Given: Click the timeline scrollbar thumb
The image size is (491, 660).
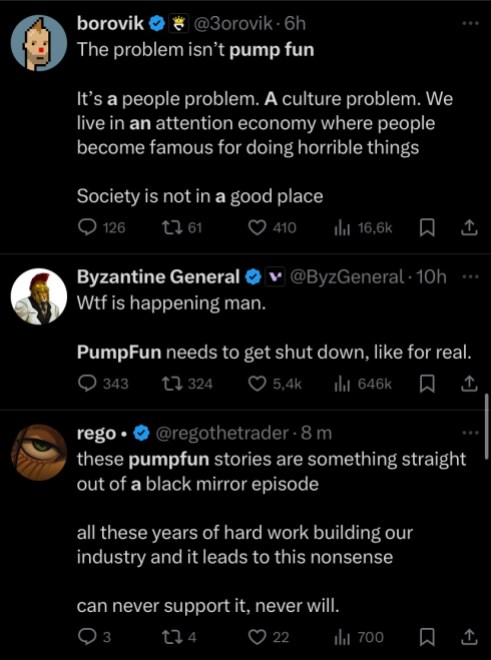Looking at the screenshot, I should 486,424.
